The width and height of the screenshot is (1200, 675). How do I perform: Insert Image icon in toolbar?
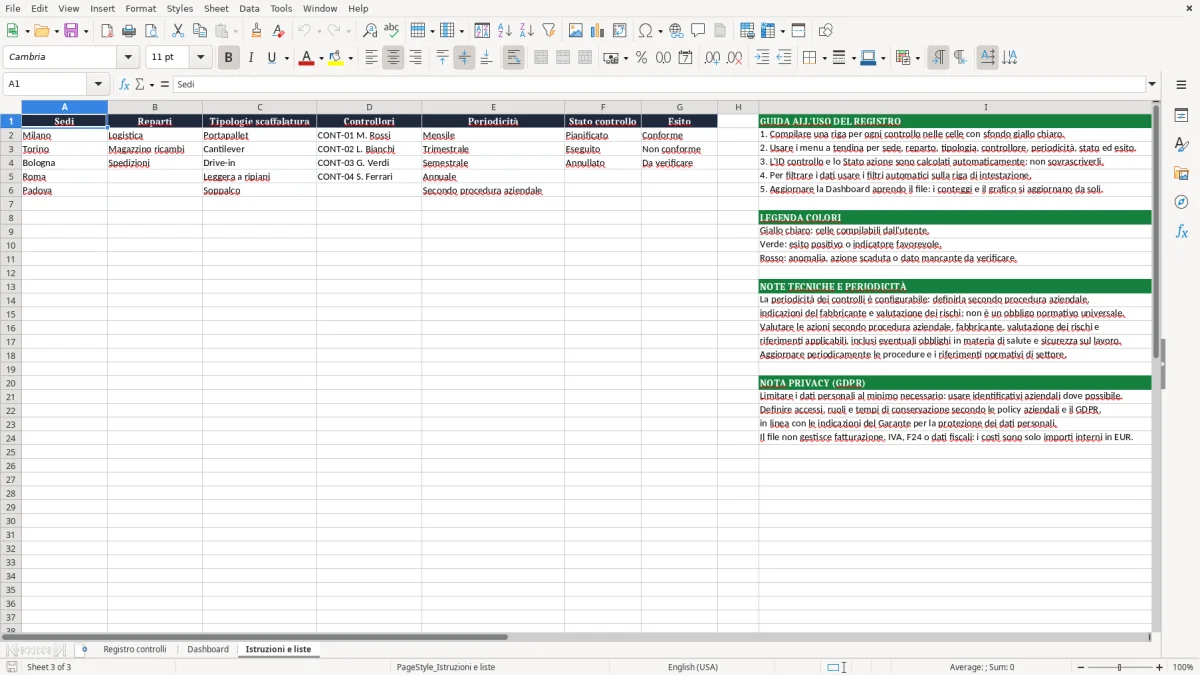pos(576,31)
